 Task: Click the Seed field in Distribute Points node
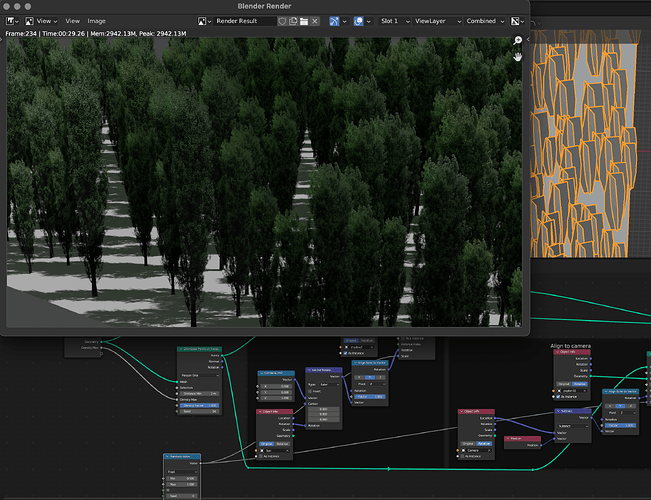[200, 411]
